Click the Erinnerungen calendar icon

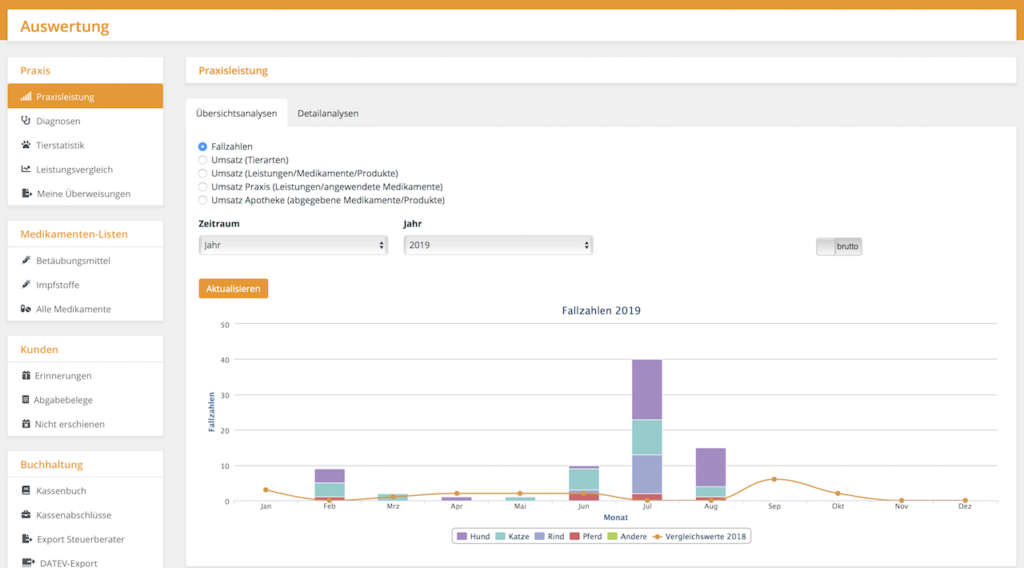point(26,376)
